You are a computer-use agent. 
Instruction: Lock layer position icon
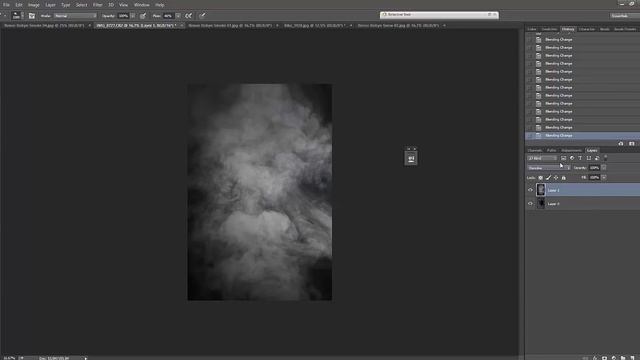(556, 178)
